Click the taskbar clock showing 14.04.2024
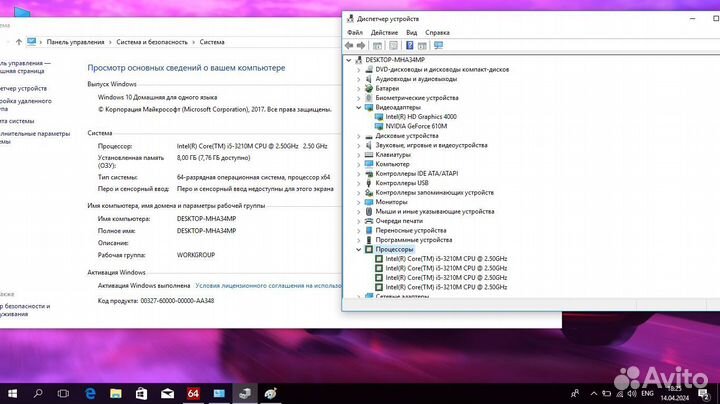The width and height of the screenshot is (720, 404). click(x=675, y=393)
